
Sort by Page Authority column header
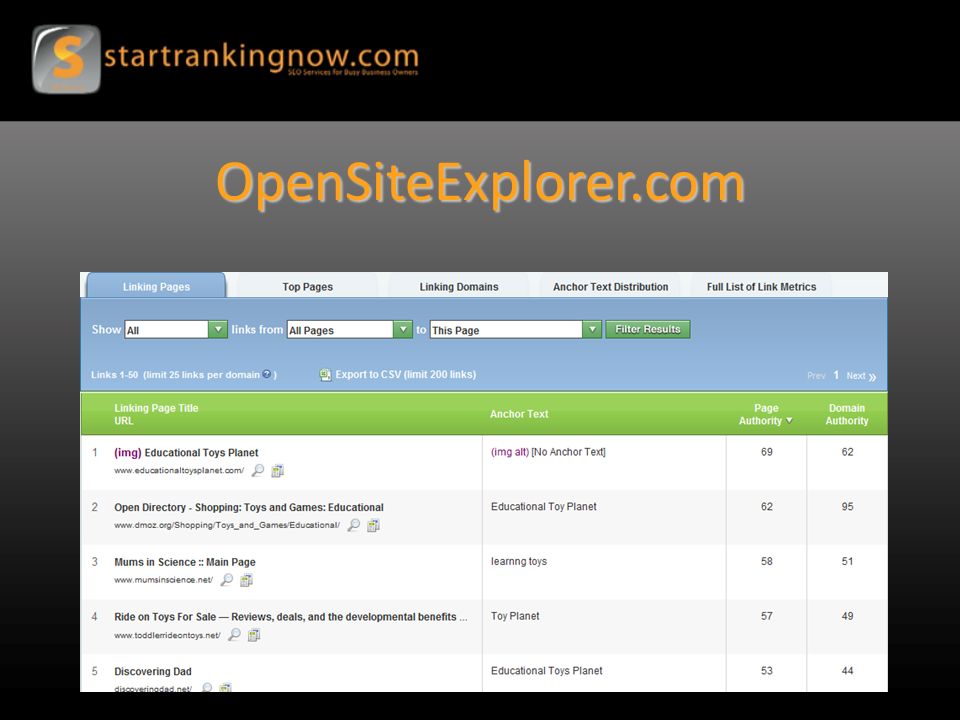pos(765,414)
